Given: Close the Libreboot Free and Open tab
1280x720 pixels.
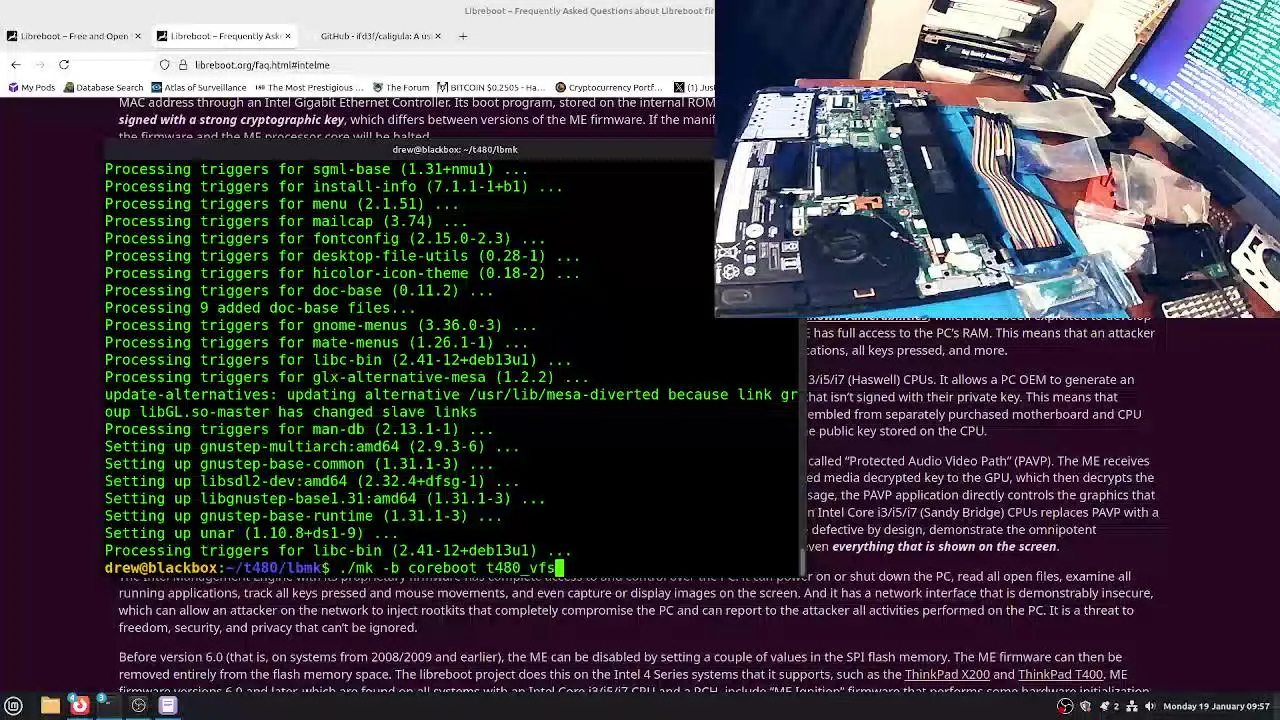Looking at the screenshot, I should 138,36.
